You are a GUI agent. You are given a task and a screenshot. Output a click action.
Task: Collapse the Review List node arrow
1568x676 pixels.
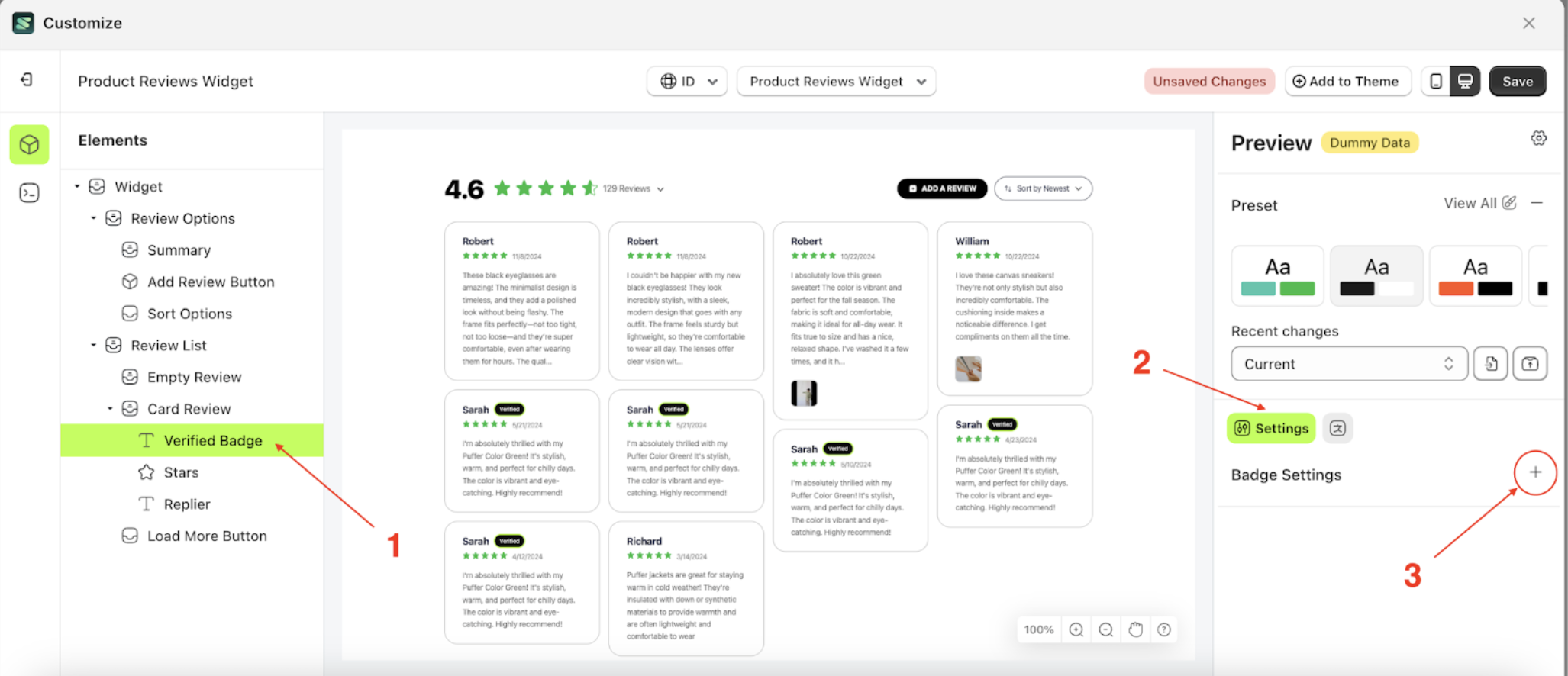(x=94, y=345)
